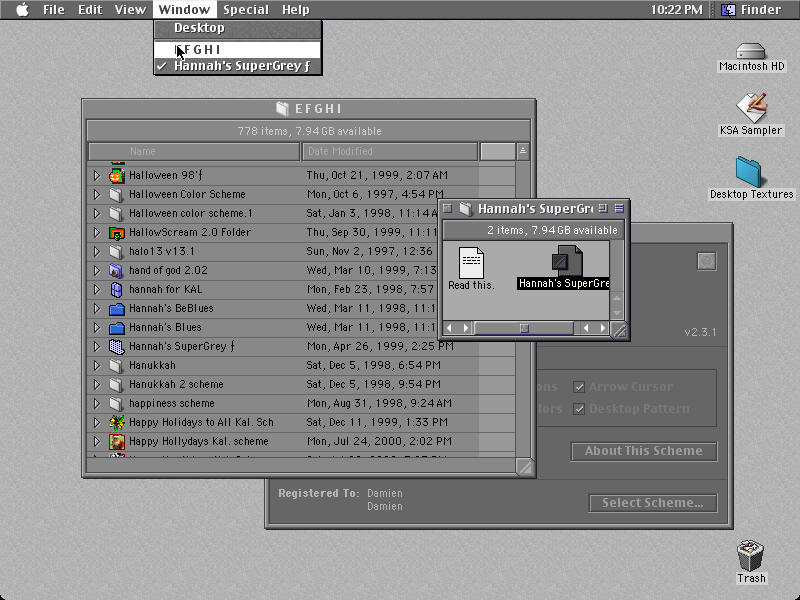Click the EFGHI window title bar
Image resolution: width=800 pixels, height=600 pixels.
309,109
